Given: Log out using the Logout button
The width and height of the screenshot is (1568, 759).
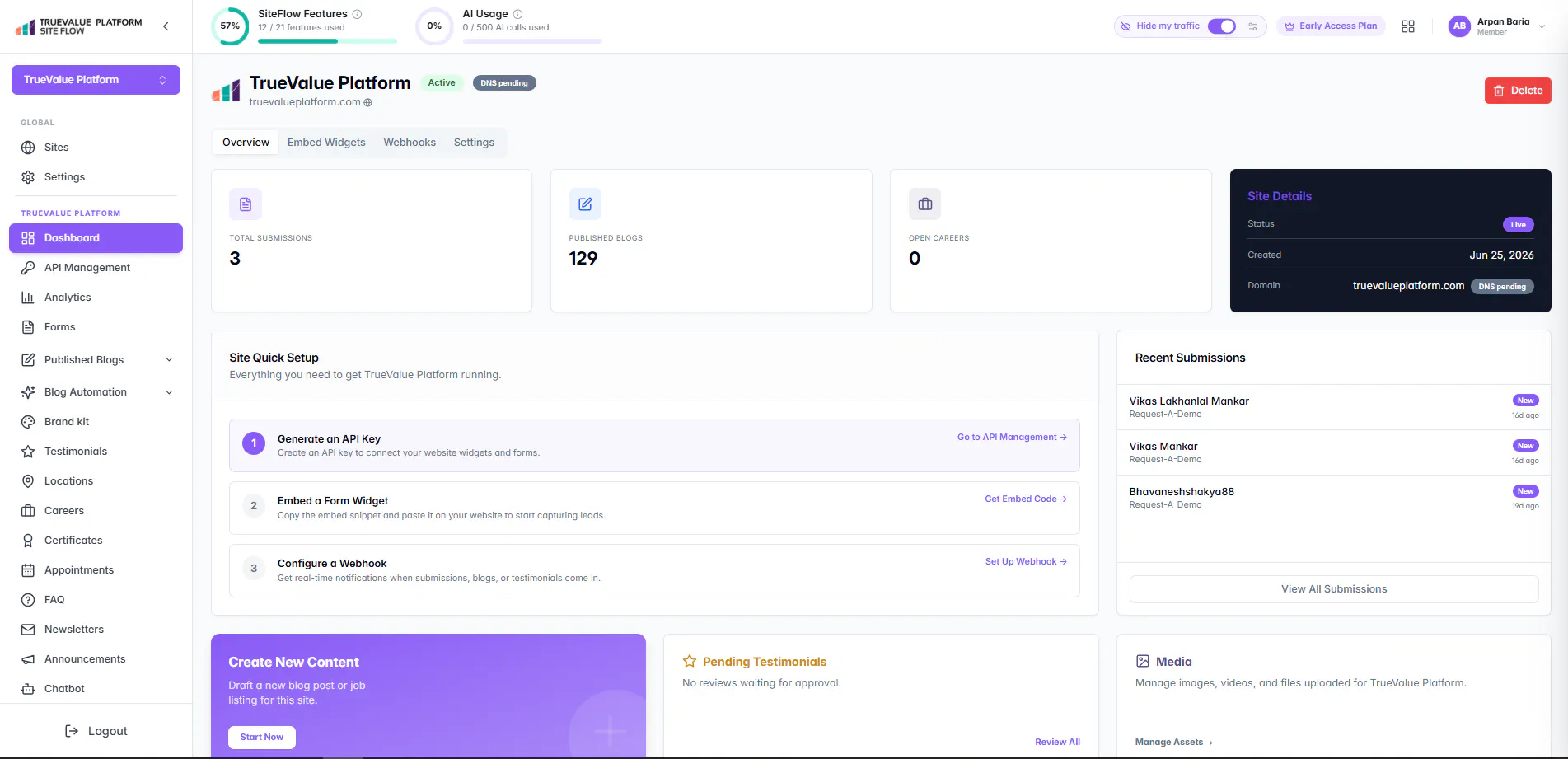Looking at the screenshot, I should [96, 731].
